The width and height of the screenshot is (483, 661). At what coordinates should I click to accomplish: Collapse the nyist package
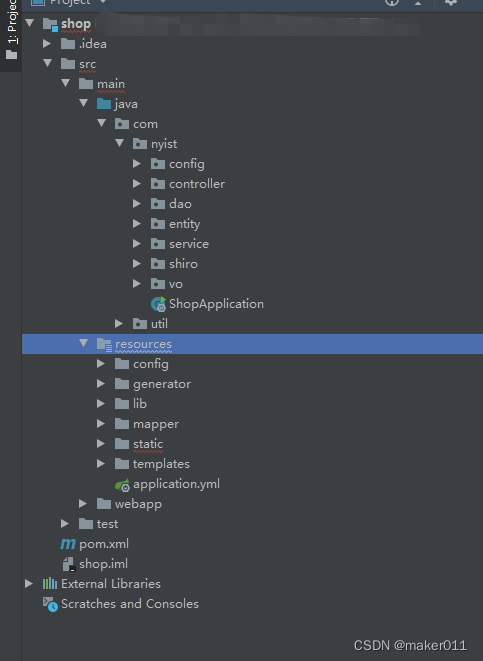coord(119,143)
